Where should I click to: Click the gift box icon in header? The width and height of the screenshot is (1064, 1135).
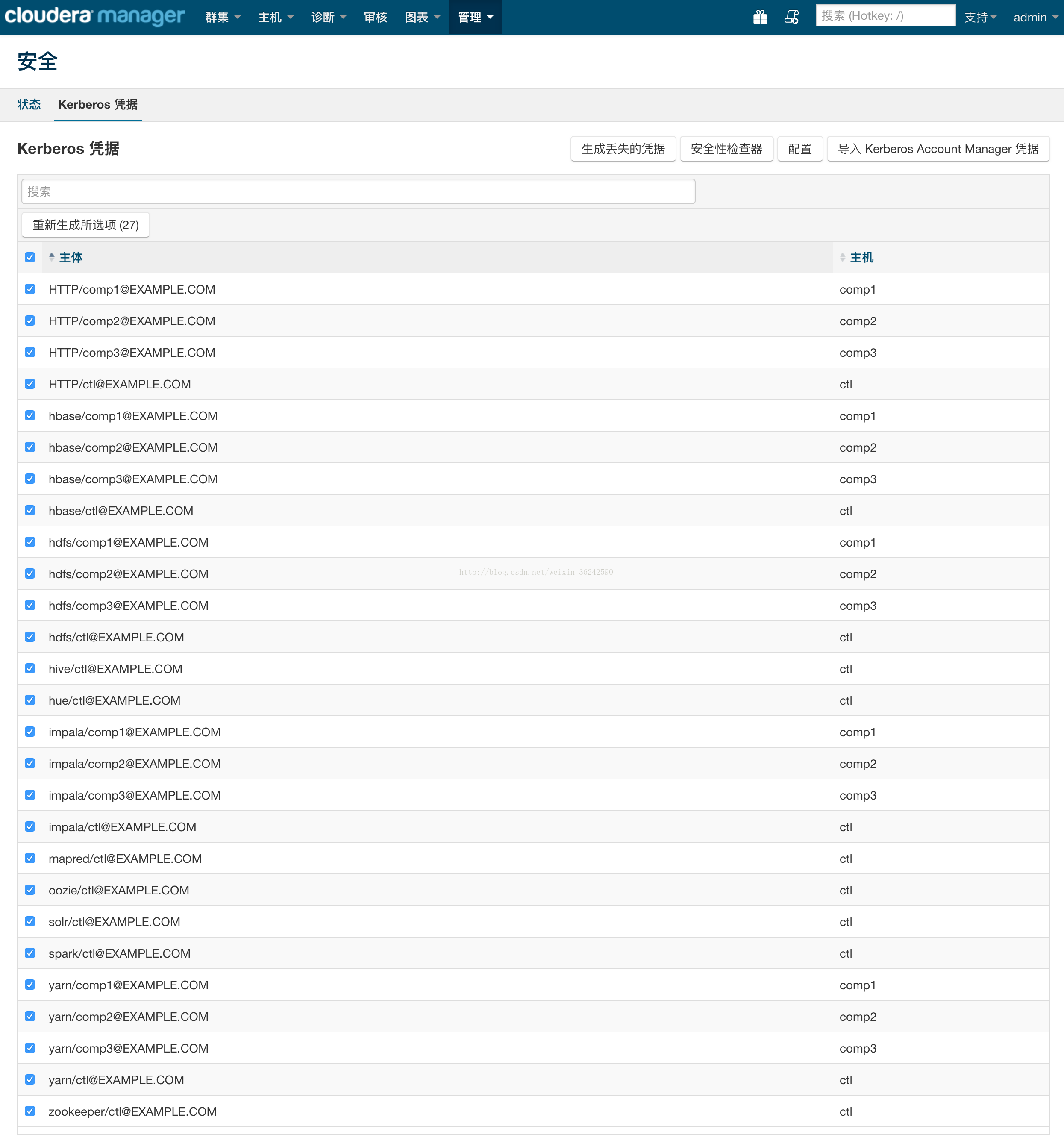coord(760,17)
